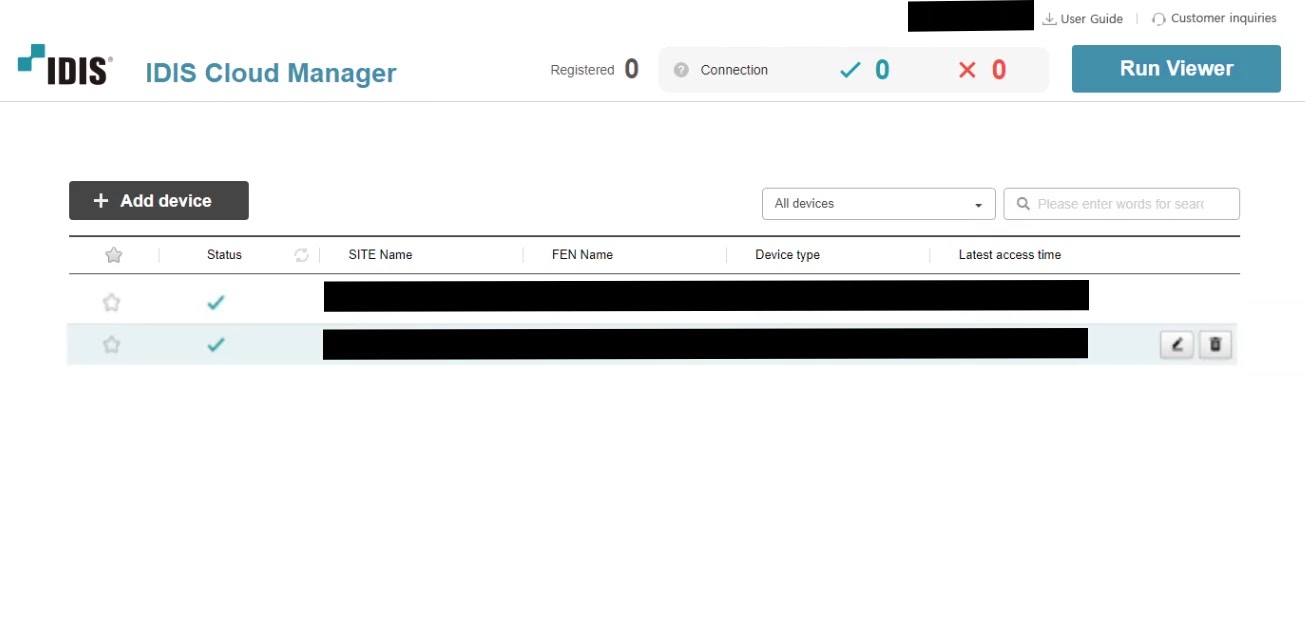This screenshot has height=625, width=1305.
Task: Sort by Latest access time column header
Action: tap(1010, 255)
